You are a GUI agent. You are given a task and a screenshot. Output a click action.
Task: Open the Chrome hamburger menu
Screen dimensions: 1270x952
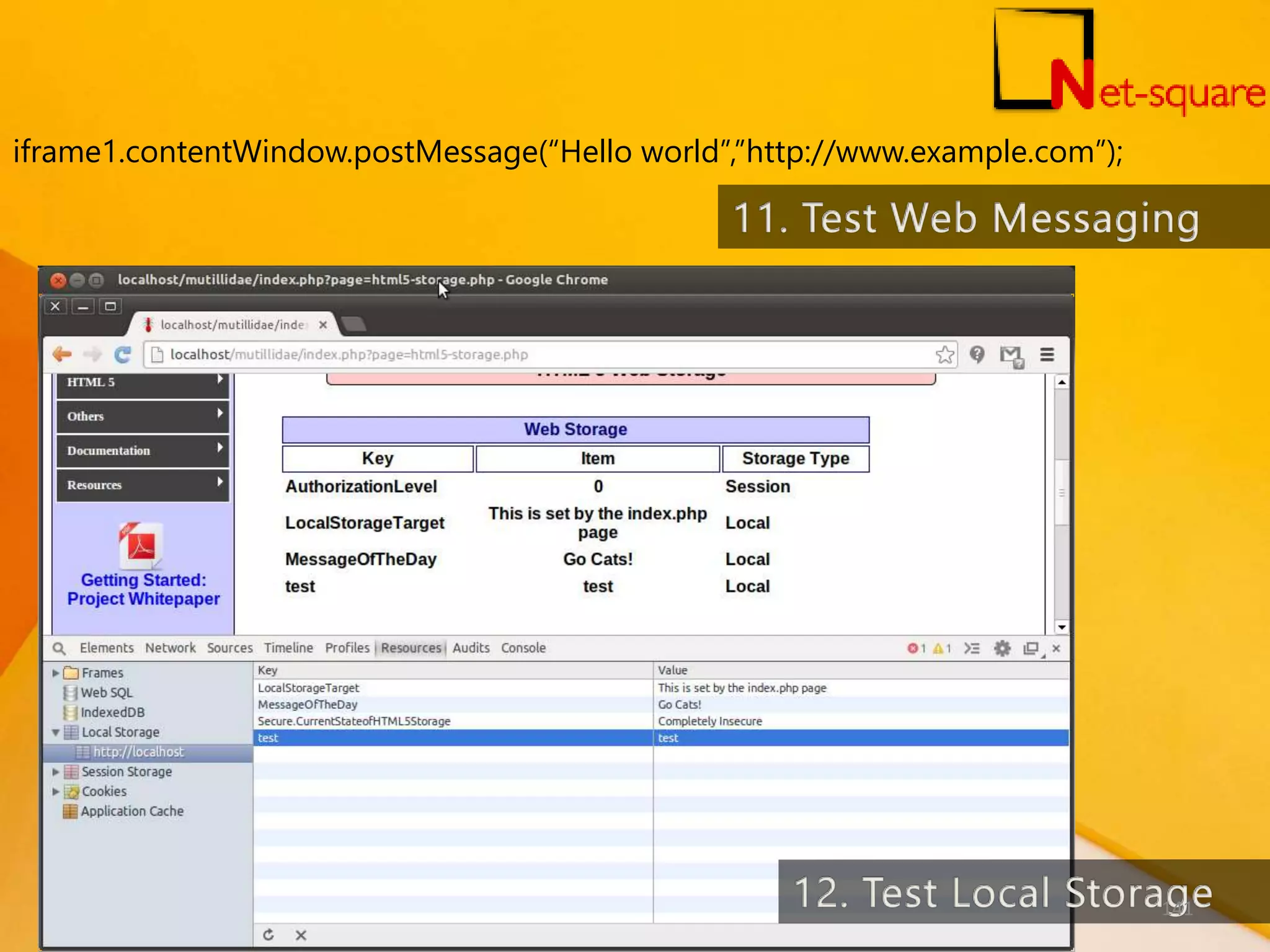pyautogui.click(x=1047, y=355)
